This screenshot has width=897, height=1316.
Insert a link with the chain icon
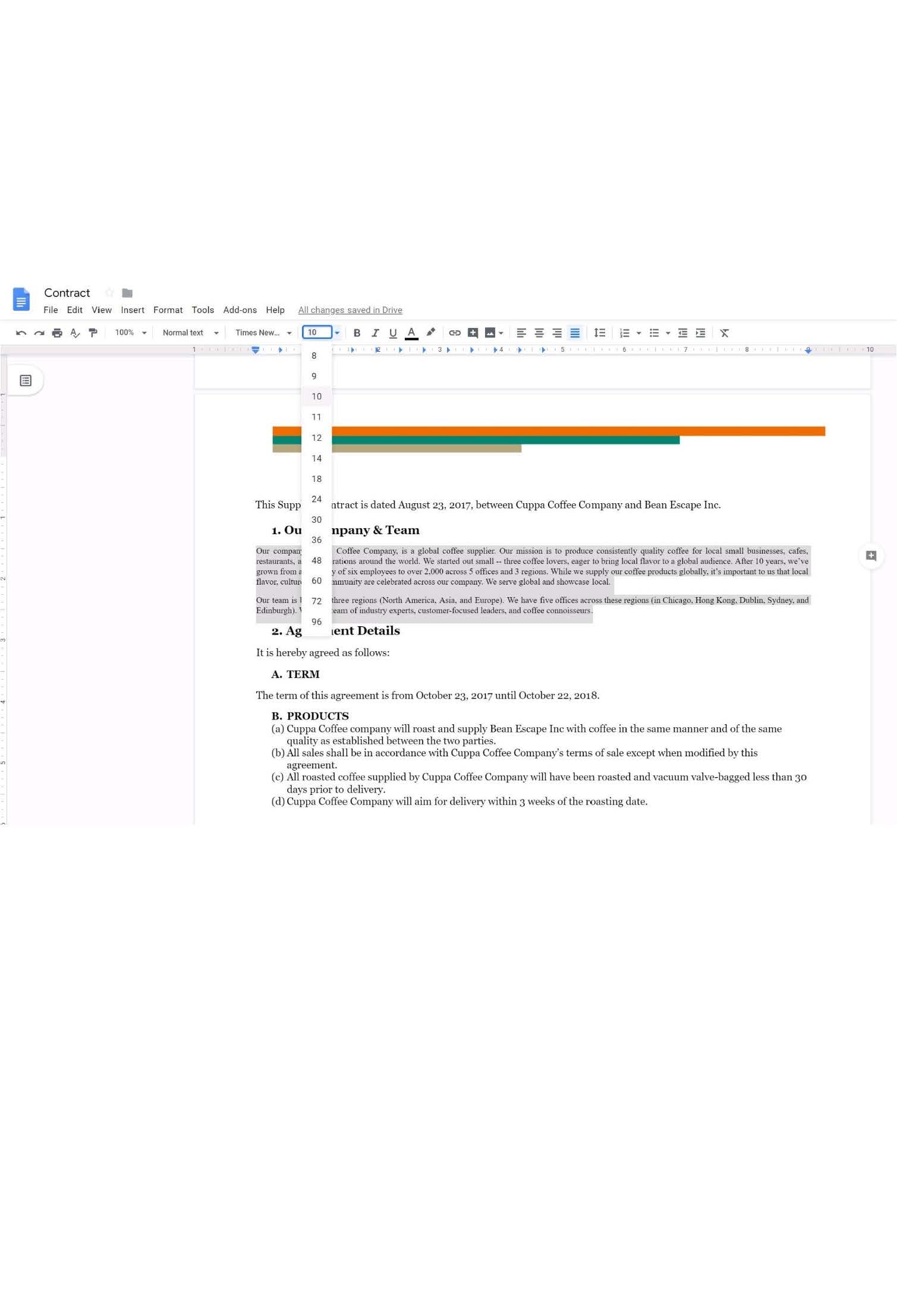(455, 333)
